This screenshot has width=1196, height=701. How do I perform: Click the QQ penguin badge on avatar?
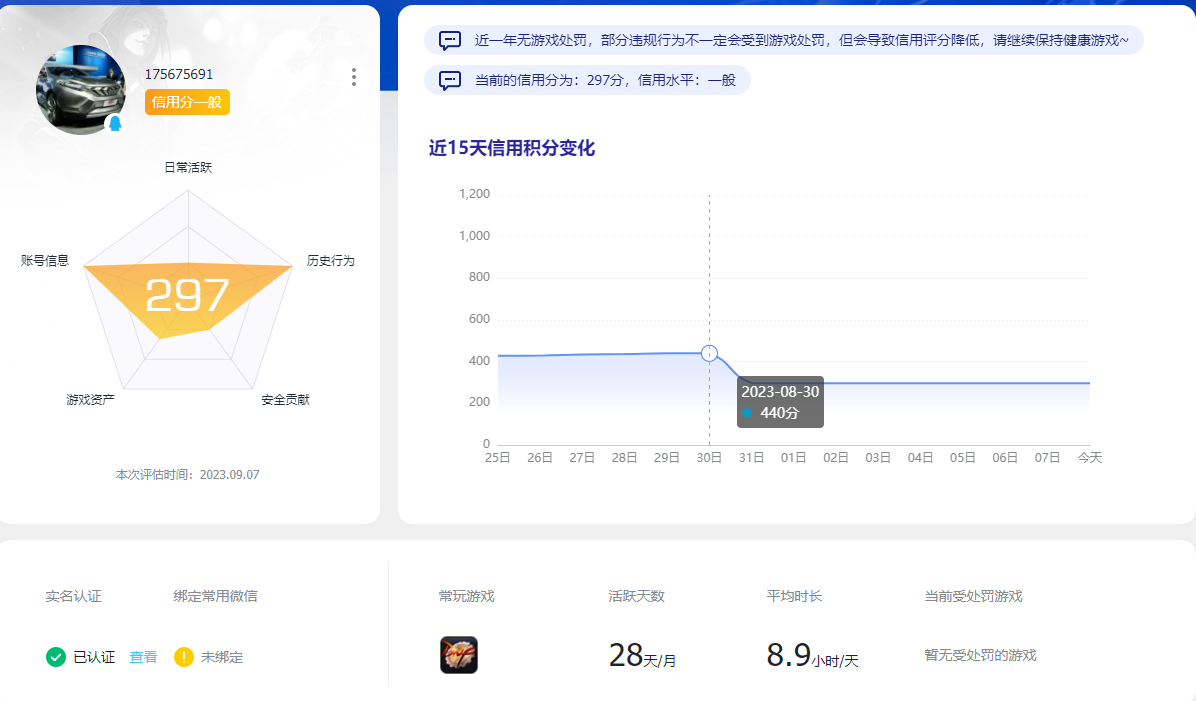tap(115, 123)
